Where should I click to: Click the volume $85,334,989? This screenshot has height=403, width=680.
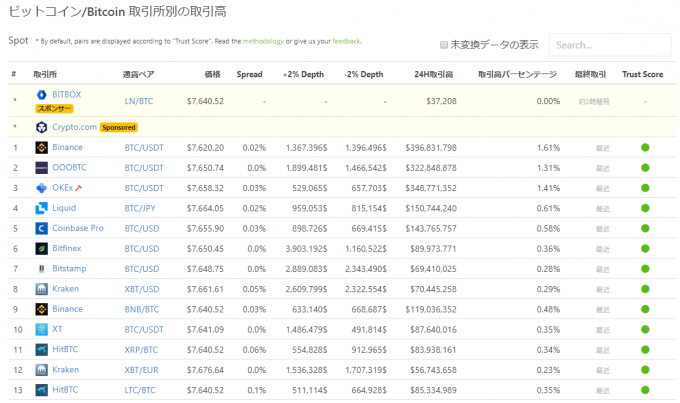click(433, 390)
